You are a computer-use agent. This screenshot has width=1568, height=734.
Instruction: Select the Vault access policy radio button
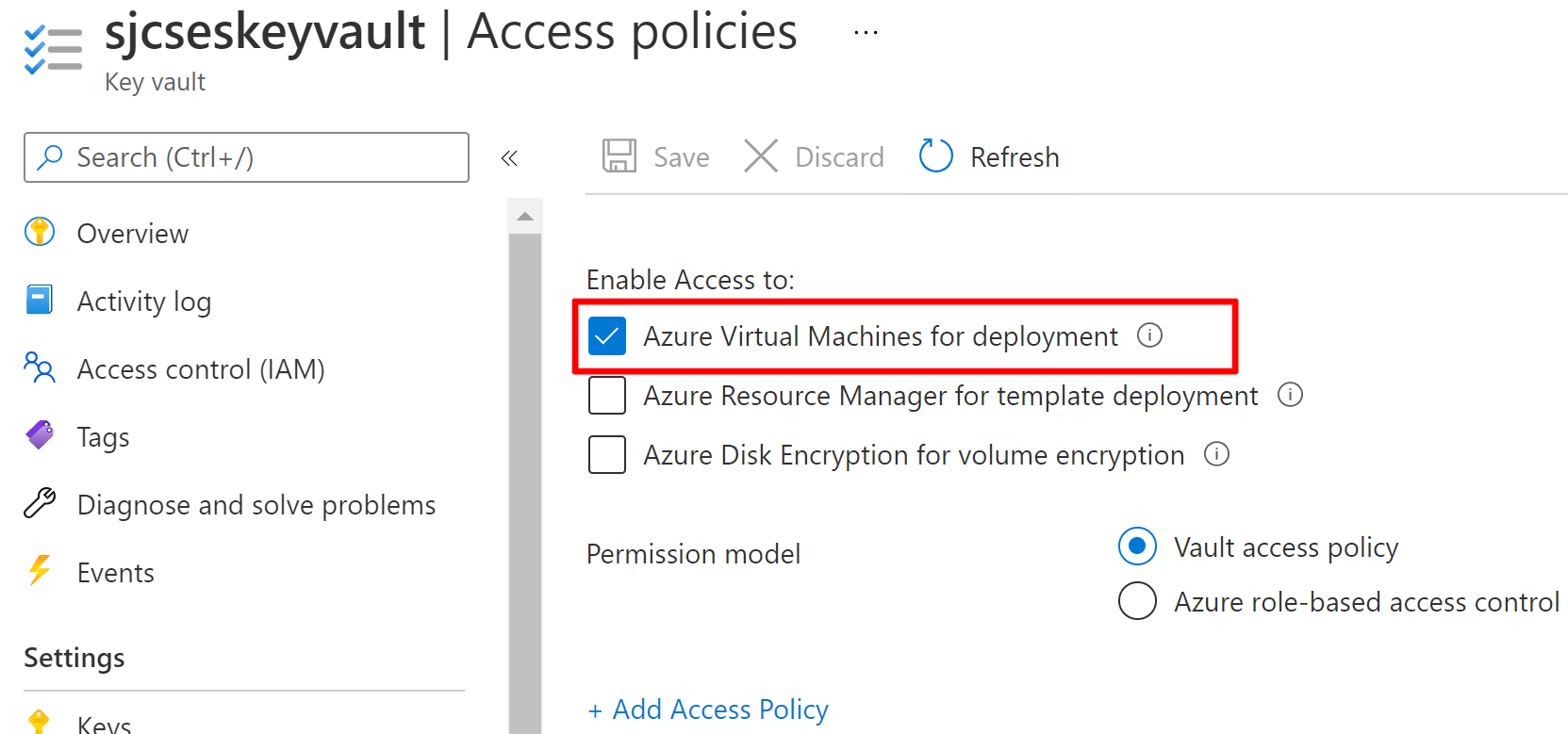tap(1137, 546)
